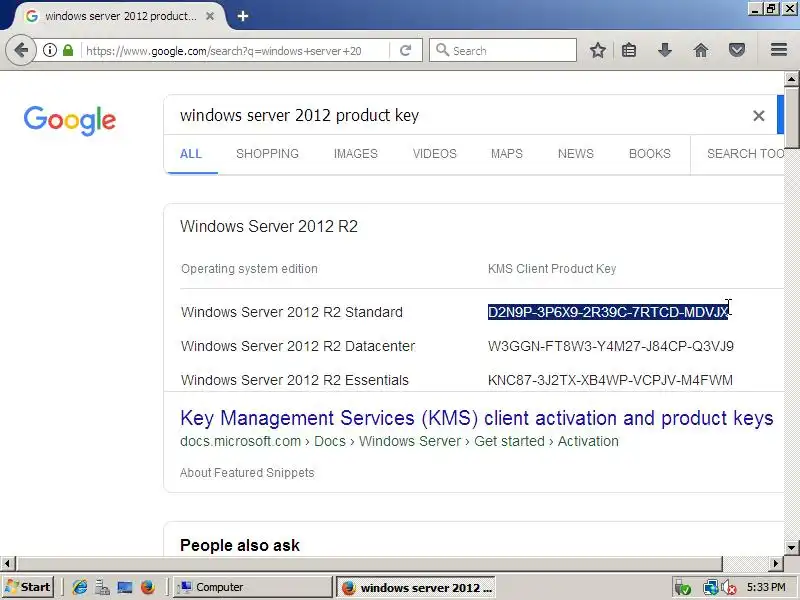Switch to the VIDEOS results tab
800x600 pixels.
pos(435,154)
